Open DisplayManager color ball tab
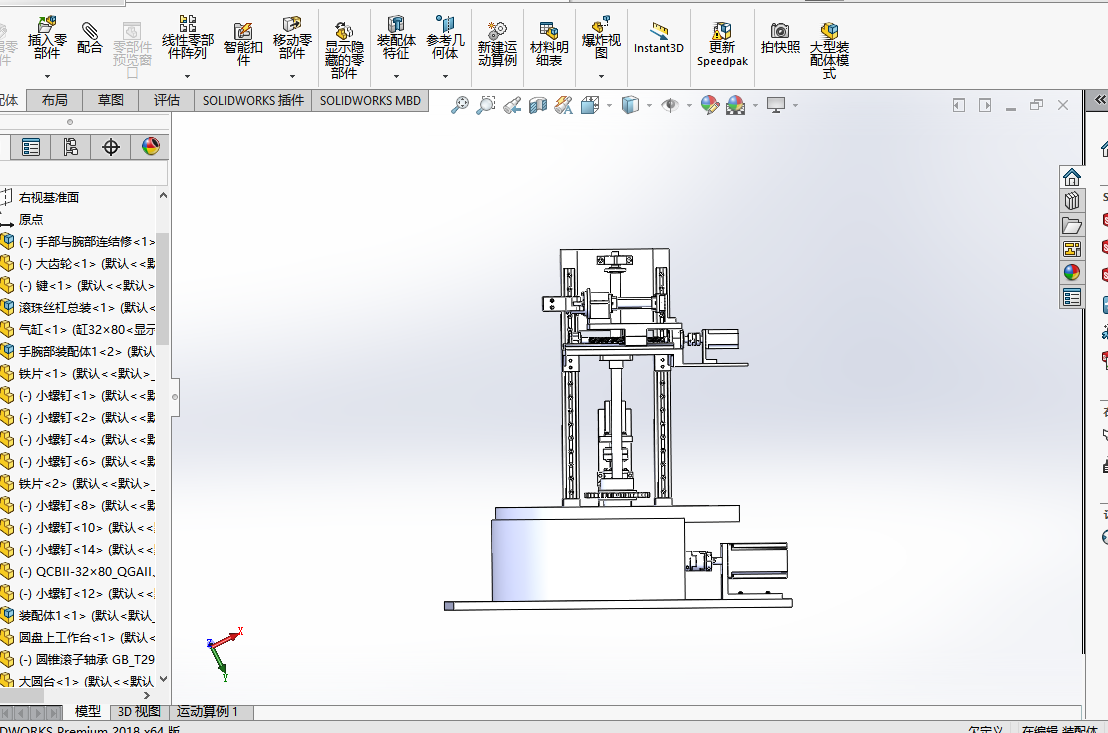The image size is (1108, 733). tap(151, 147)
